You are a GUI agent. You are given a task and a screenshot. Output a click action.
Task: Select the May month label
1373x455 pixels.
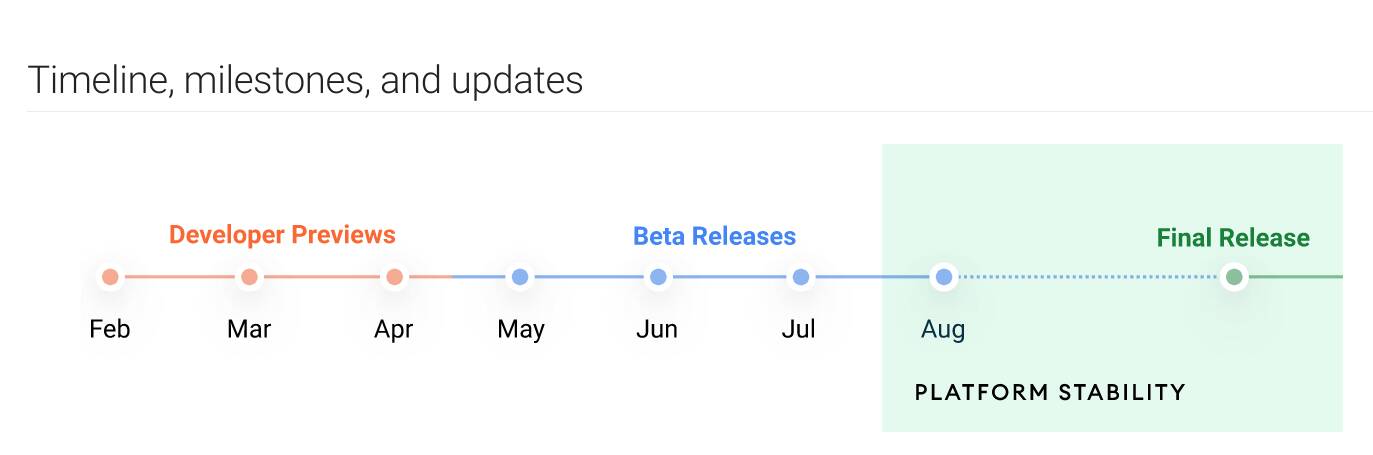click(x=521, y=330)
